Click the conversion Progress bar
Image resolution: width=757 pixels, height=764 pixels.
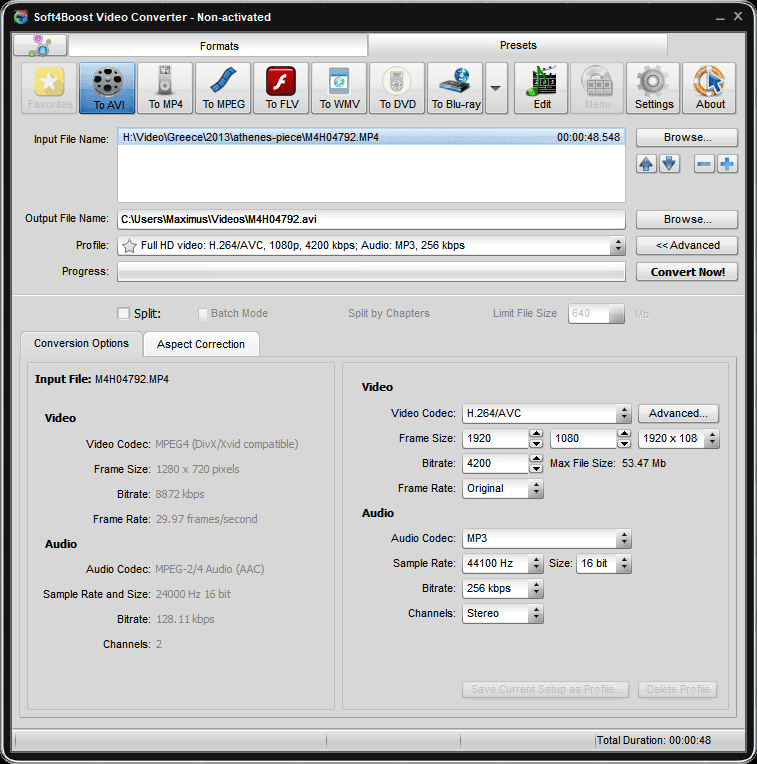(371, 272)
